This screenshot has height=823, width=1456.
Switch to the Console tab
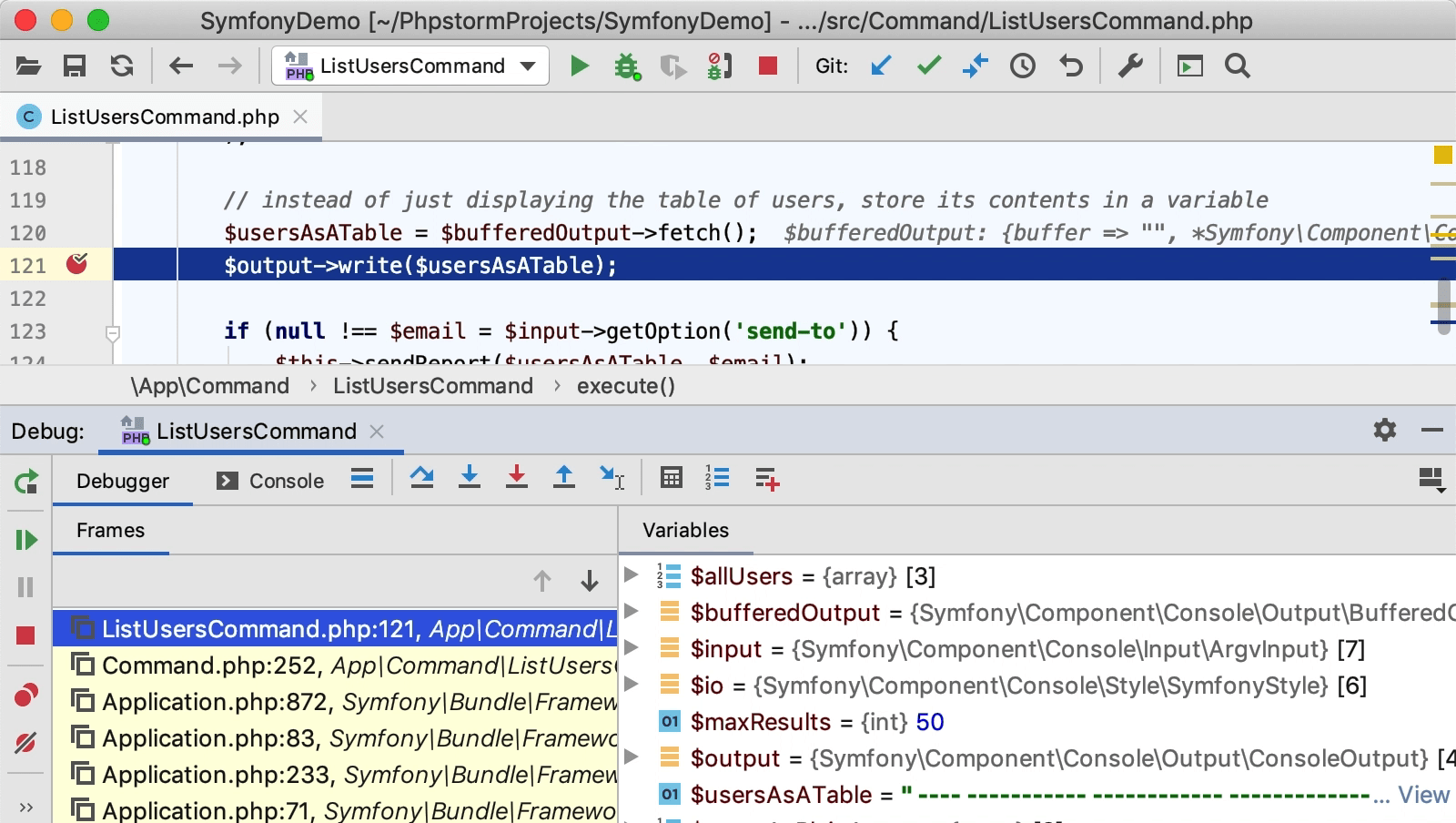click(x=286, y=481)
